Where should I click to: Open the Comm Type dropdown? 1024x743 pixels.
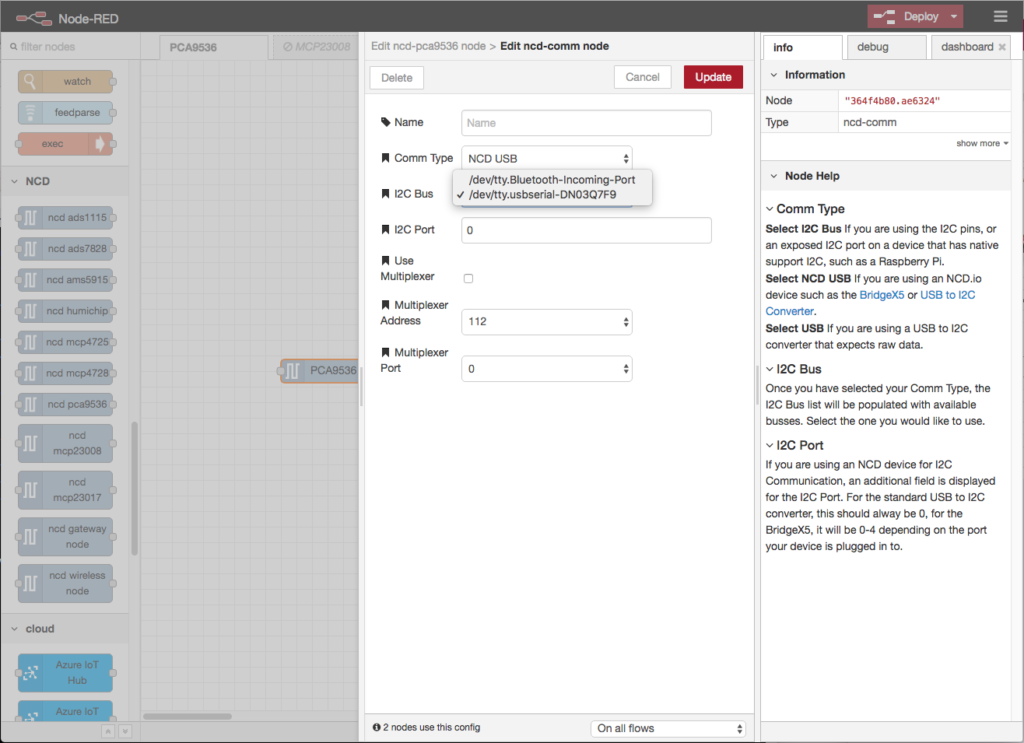546,158
